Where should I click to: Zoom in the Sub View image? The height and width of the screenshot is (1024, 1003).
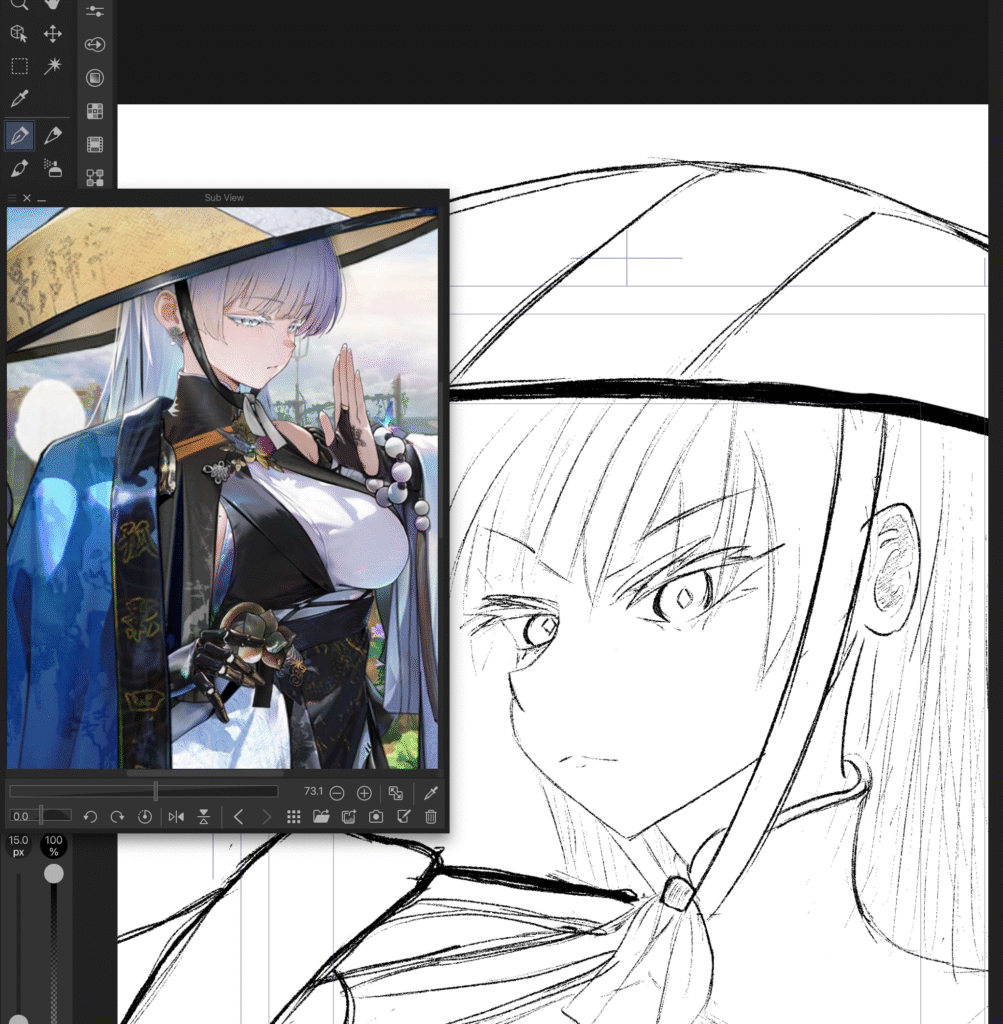[x=364, y=793]
